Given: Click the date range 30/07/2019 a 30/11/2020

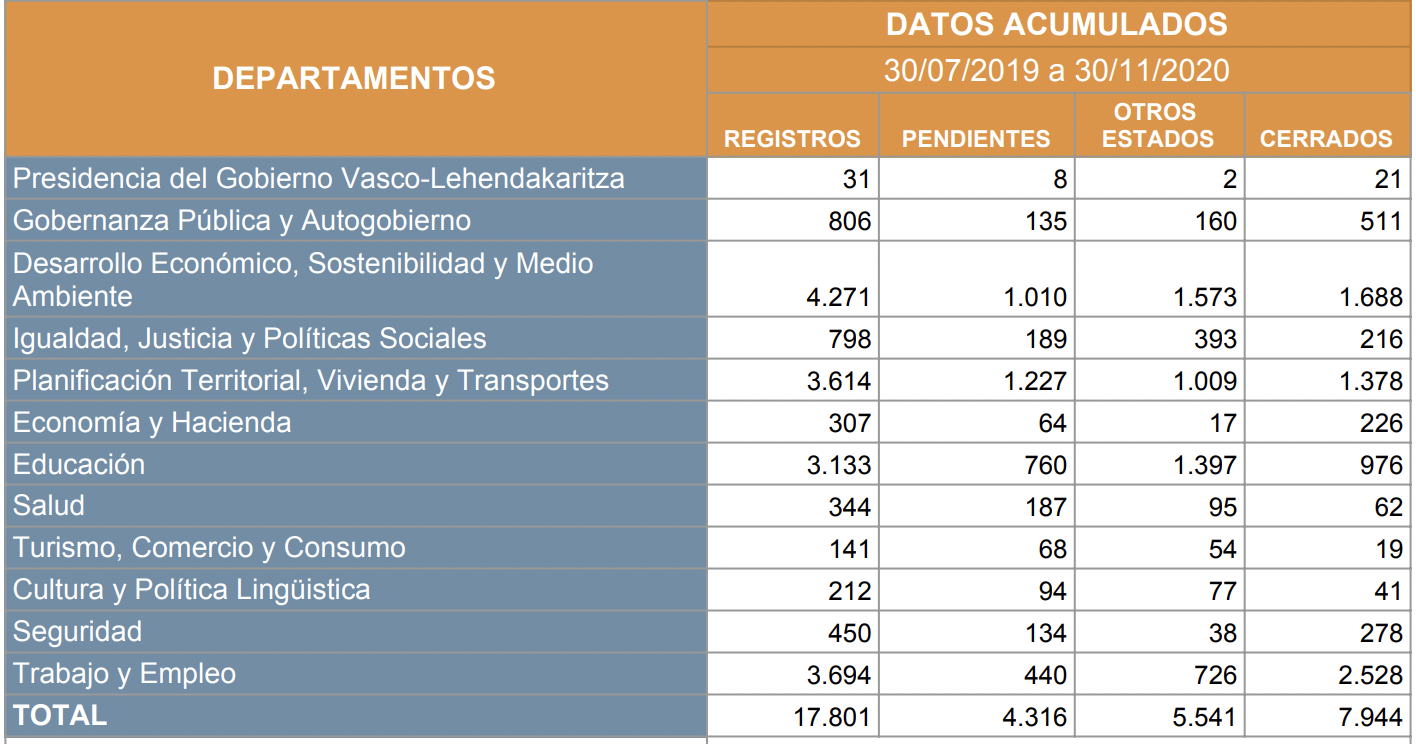Looking at the screenshot, I should pos(1057,70).
